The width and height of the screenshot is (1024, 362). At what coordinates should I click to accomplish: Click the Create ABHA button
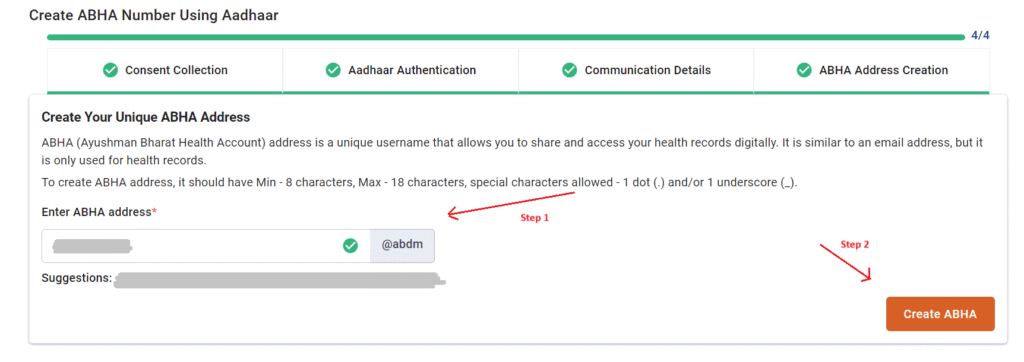coord(940,314)
